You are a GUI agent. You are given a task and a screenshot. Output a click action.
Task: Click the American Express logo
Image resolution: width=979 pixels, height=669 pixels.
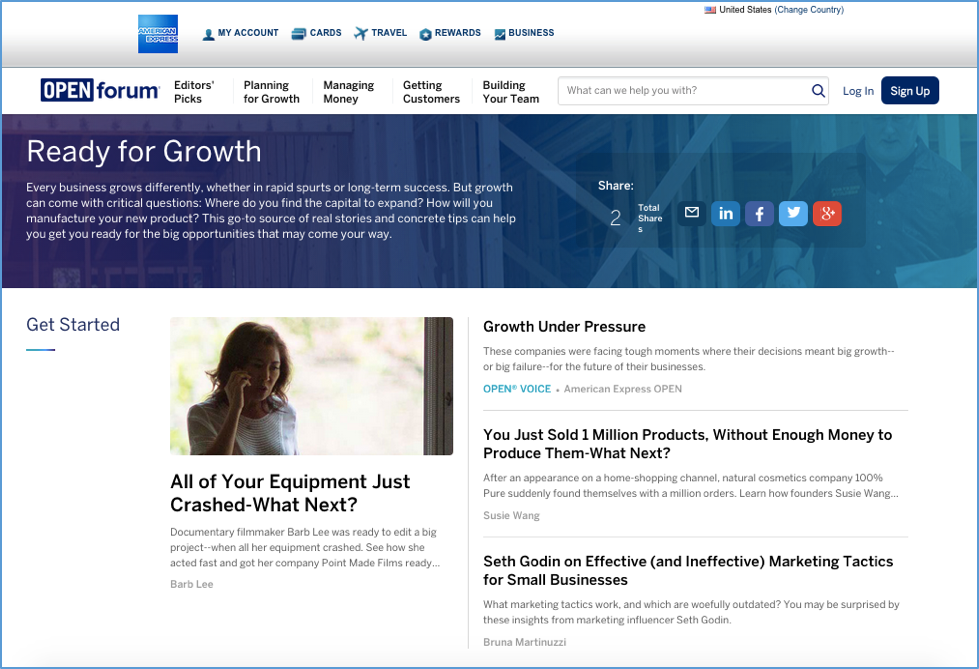pyautogui.click(x=157, y=33)
